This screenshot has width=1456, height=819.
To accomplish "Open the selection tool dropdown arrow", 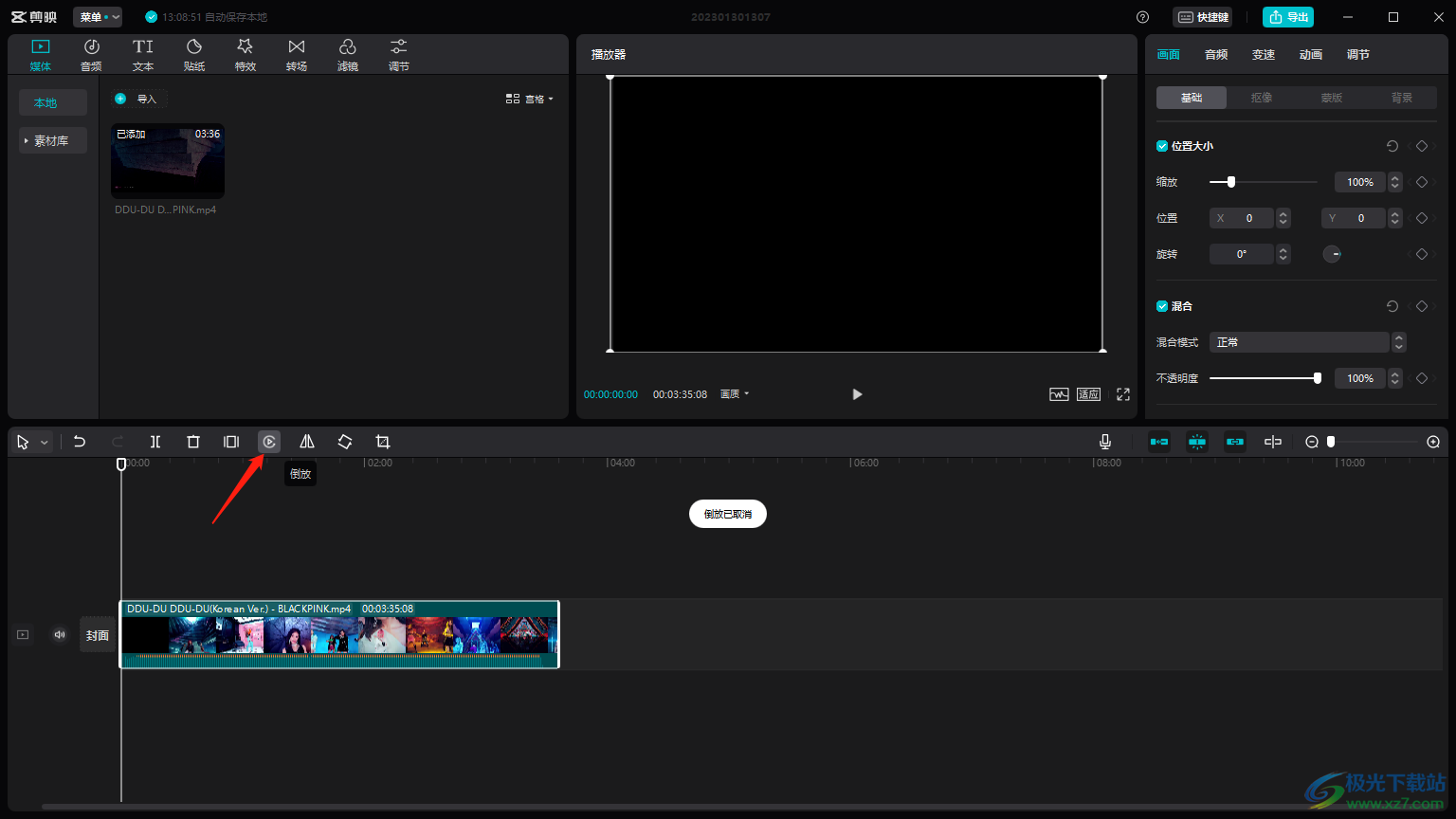I will click(x=45, y=443).
